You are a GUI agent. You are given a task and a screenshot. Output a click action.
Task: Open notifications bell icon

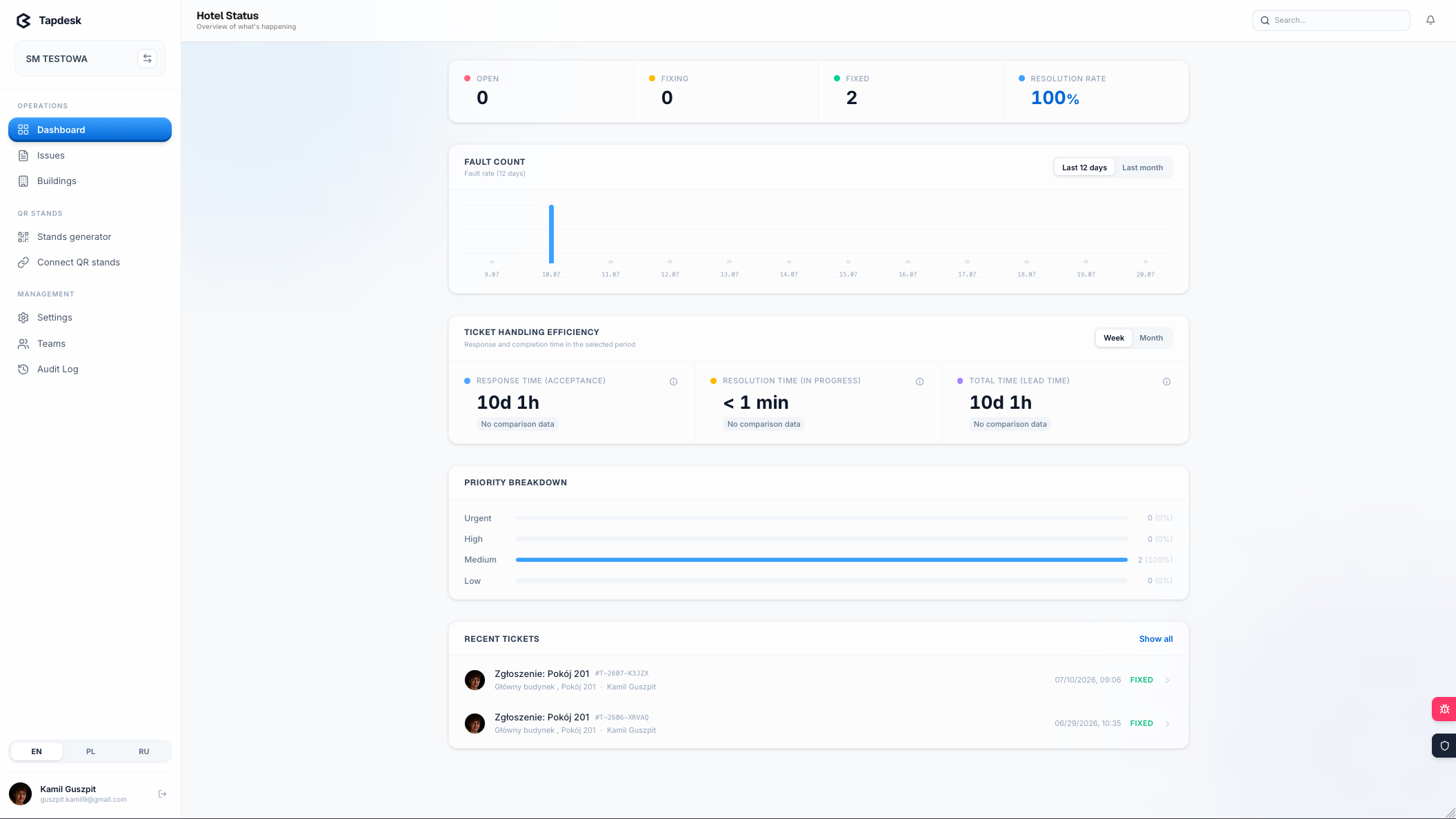point(1430,20)
